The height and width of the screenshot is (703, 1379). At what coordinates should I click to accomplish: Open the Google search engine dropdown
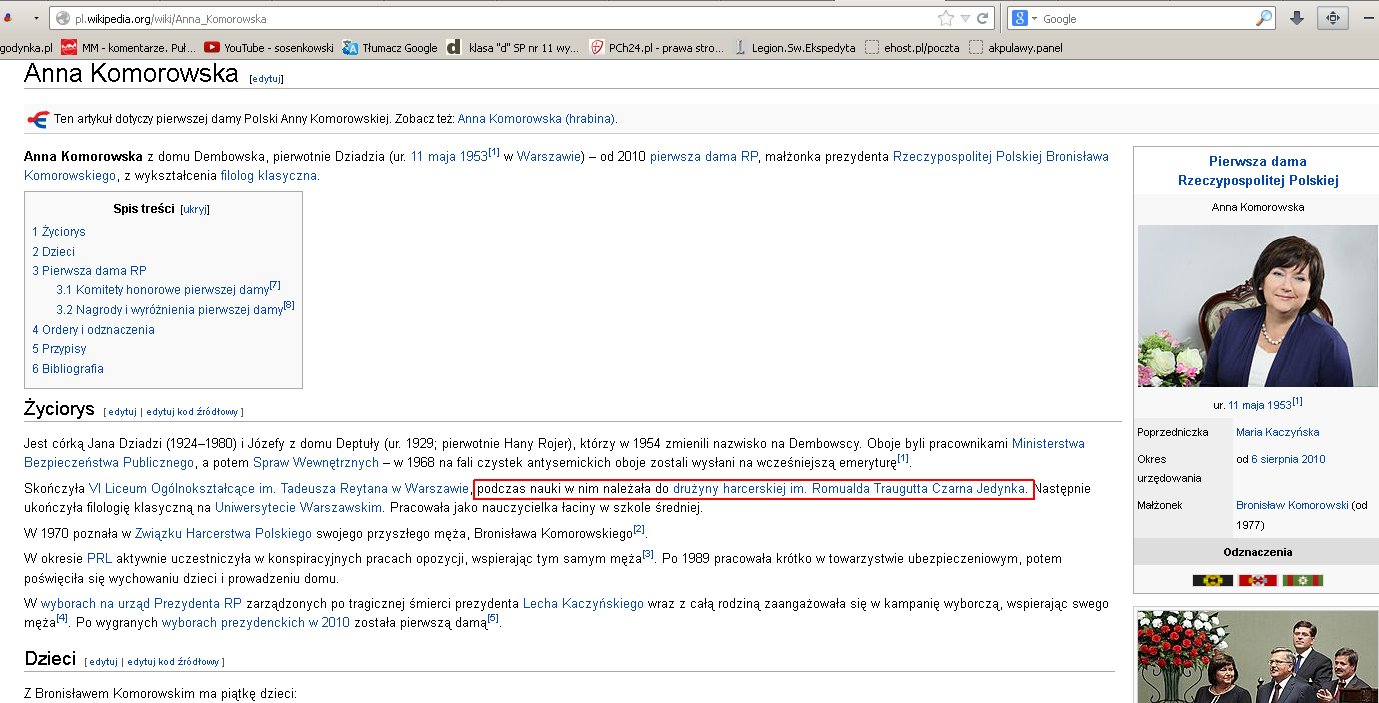pyautogui.click(x=1027, y=18)
